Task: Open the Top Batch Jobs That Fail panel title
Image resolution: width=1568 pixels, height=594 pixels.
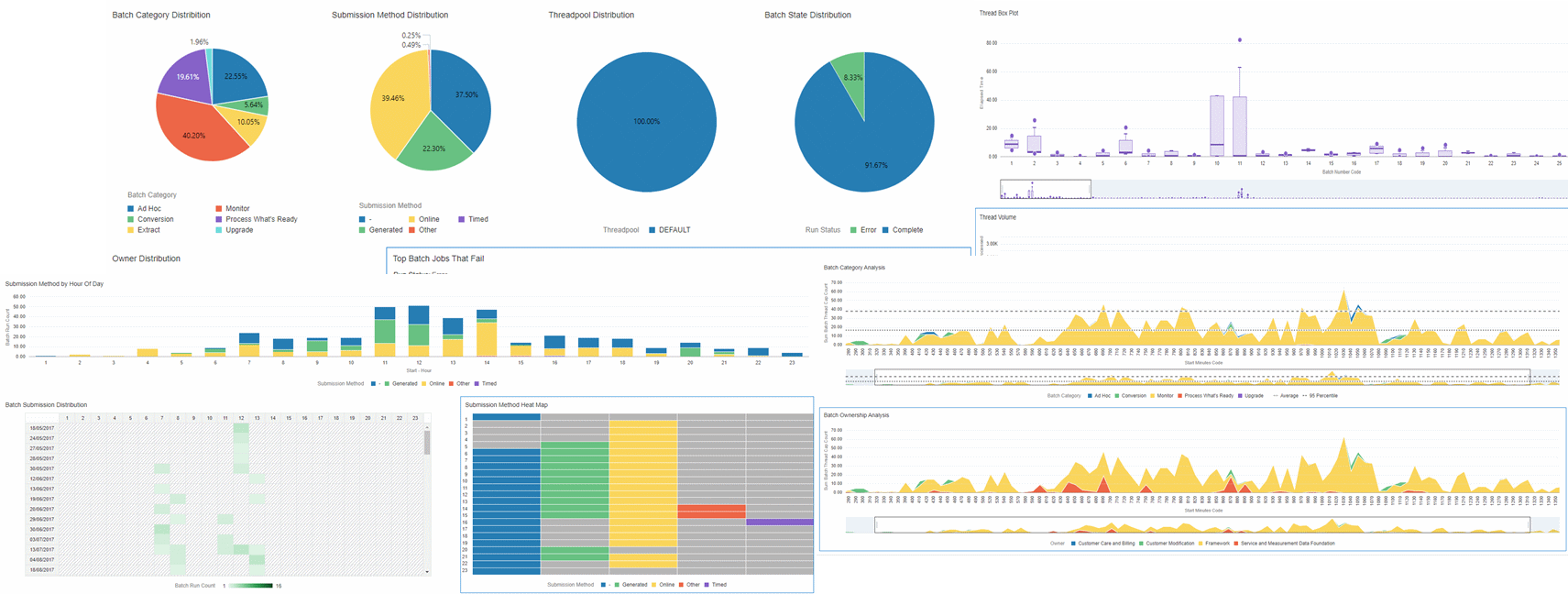Action: click(x=438, y=258)
